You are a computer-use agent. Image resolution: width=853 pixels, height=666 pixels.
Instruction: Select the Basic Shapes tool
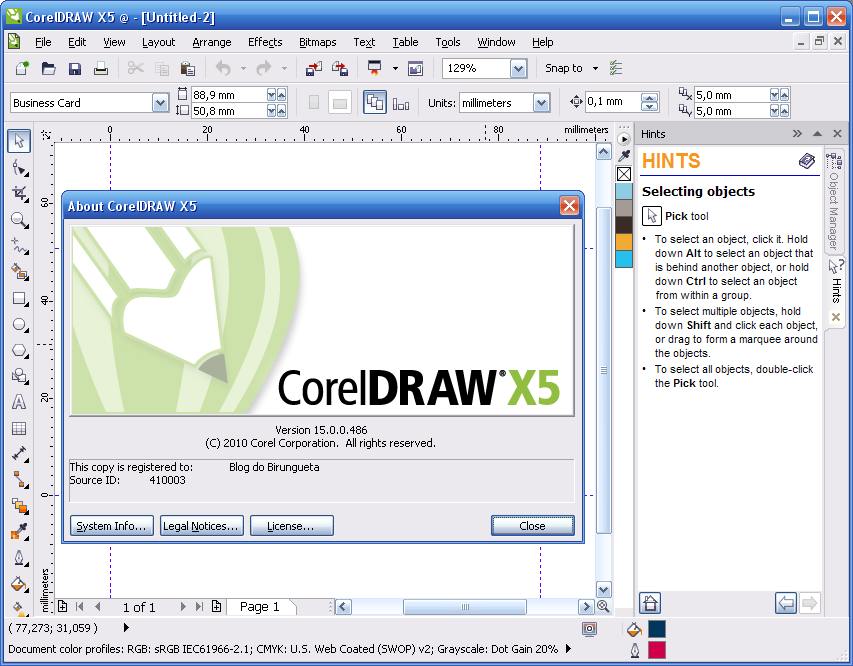(20, 376)
